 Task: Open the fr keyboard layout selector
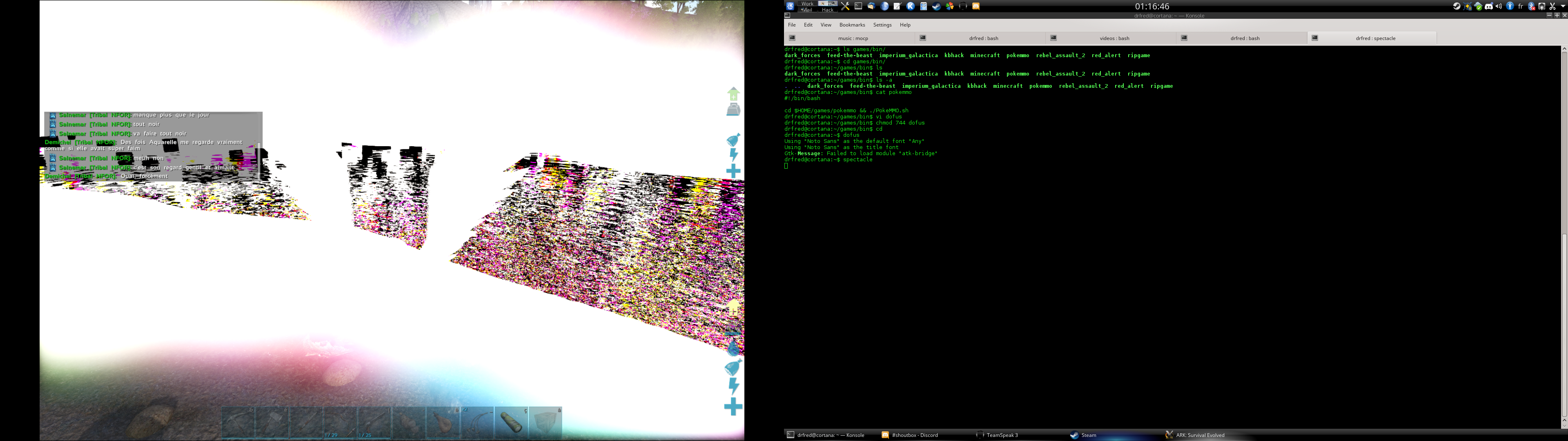point(1521,6)
